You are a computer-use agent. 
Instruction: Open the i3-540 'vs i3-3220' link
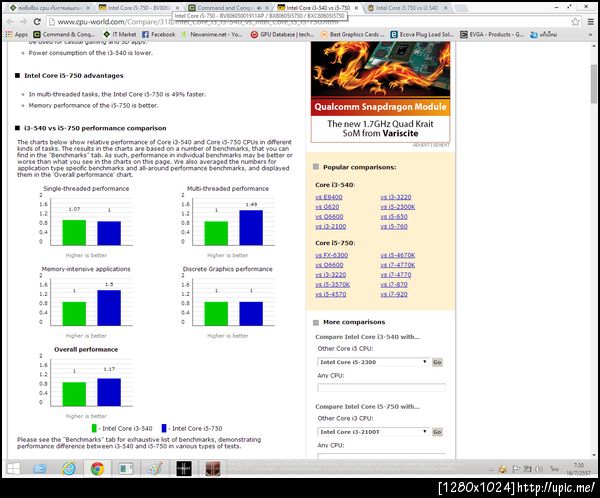tap(396, 197)
